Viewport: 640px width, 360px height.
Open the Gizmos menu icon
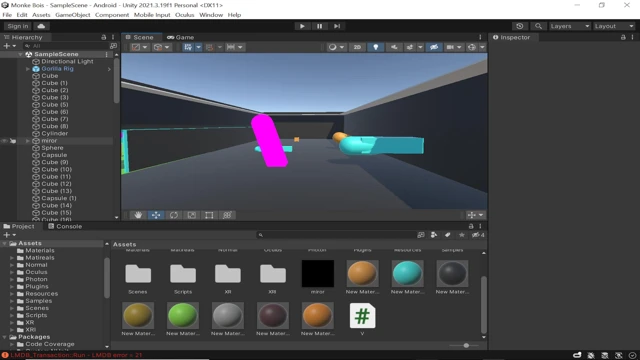[472, 47]
